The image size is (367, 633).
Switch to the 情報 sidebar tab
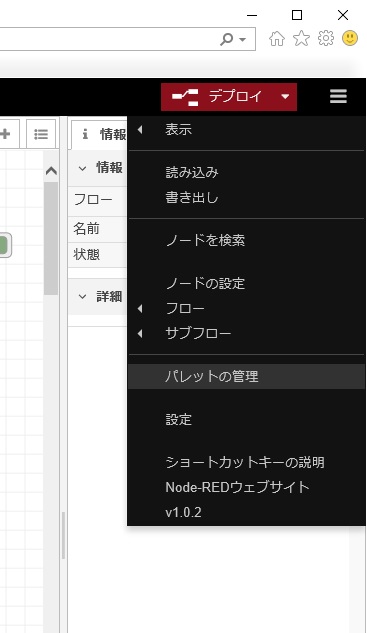[99, 134]
